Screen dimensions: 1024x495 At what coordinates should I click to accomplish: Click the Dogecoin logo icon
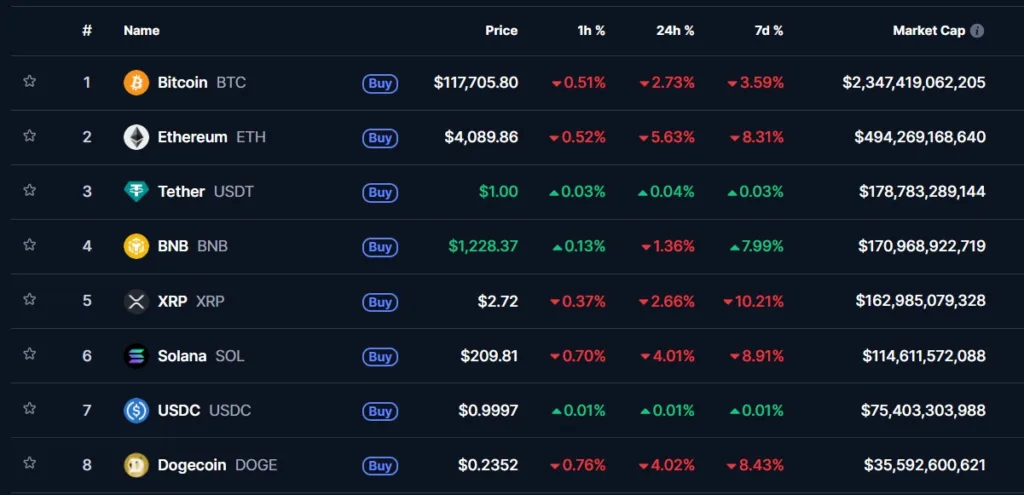136,465
